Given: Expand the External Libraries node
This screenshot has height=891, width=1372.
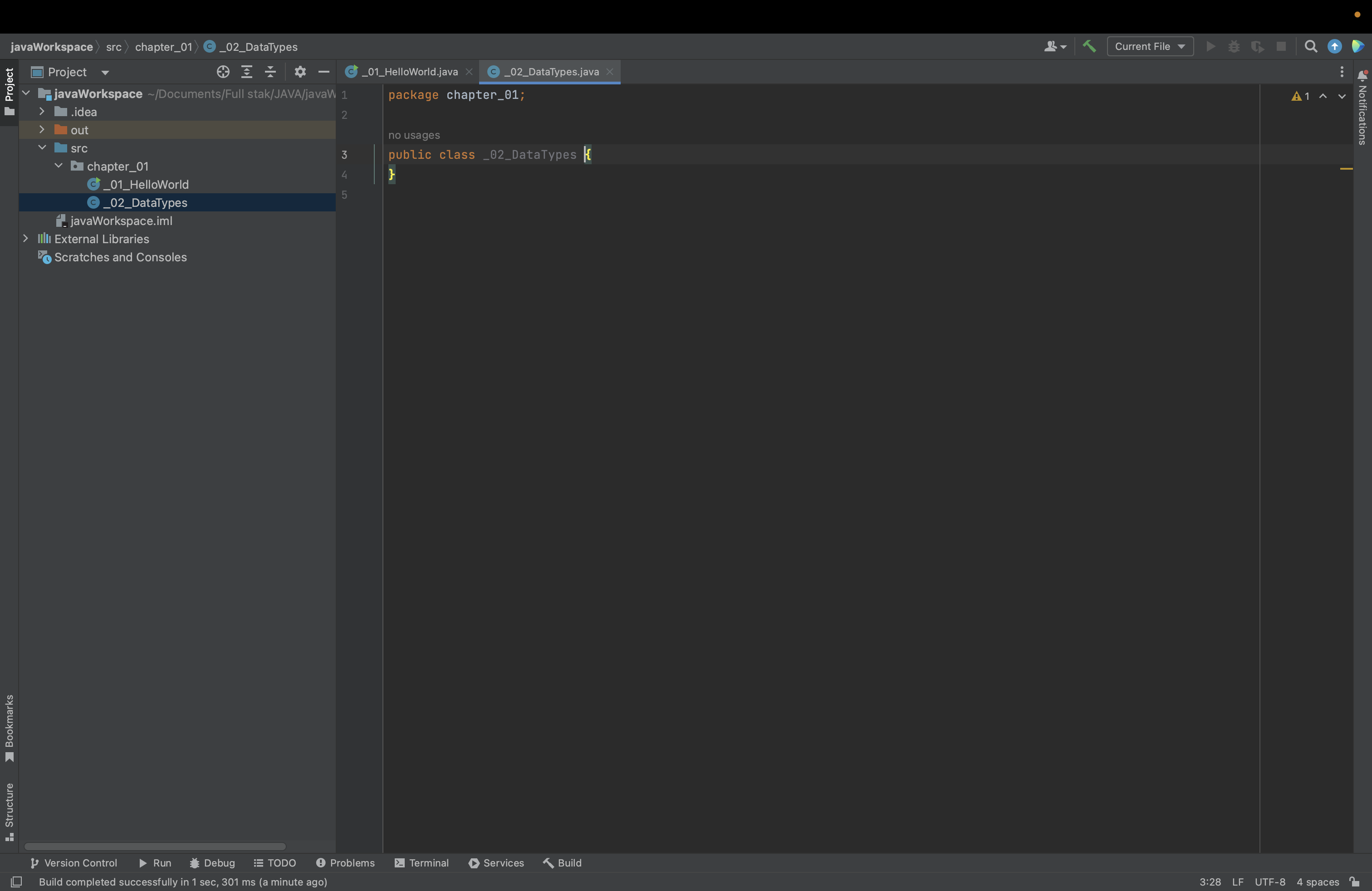Looking at the screenshot, I should (25, 239).
